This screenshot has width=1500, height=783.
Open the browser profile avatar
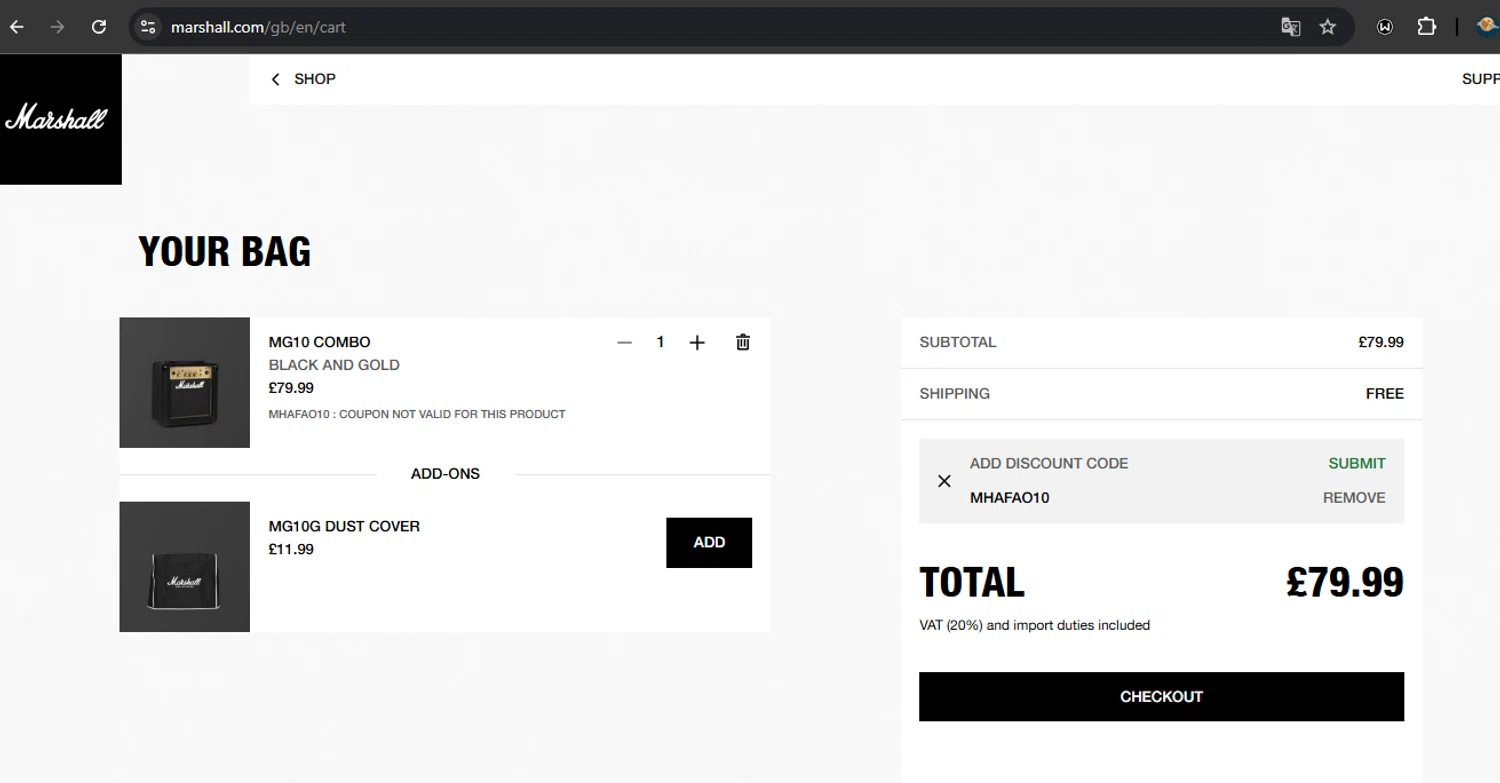(x=1488, y=27)
